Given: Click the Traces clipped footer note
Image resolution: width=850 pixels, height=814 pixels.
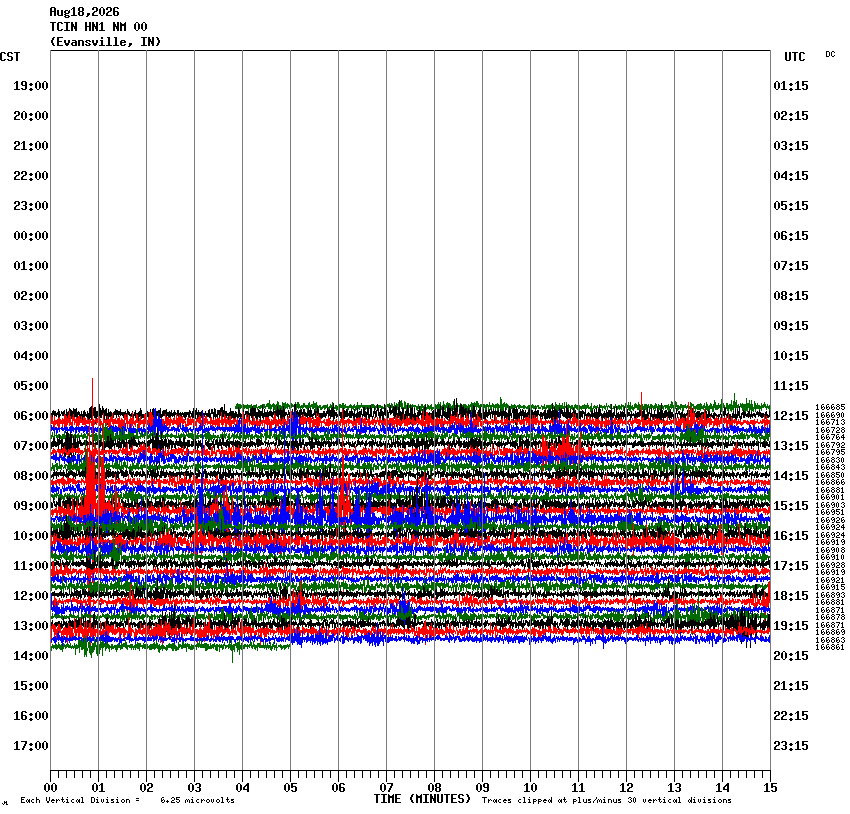Looking at the screenshot, I should (x=606, y=800).
